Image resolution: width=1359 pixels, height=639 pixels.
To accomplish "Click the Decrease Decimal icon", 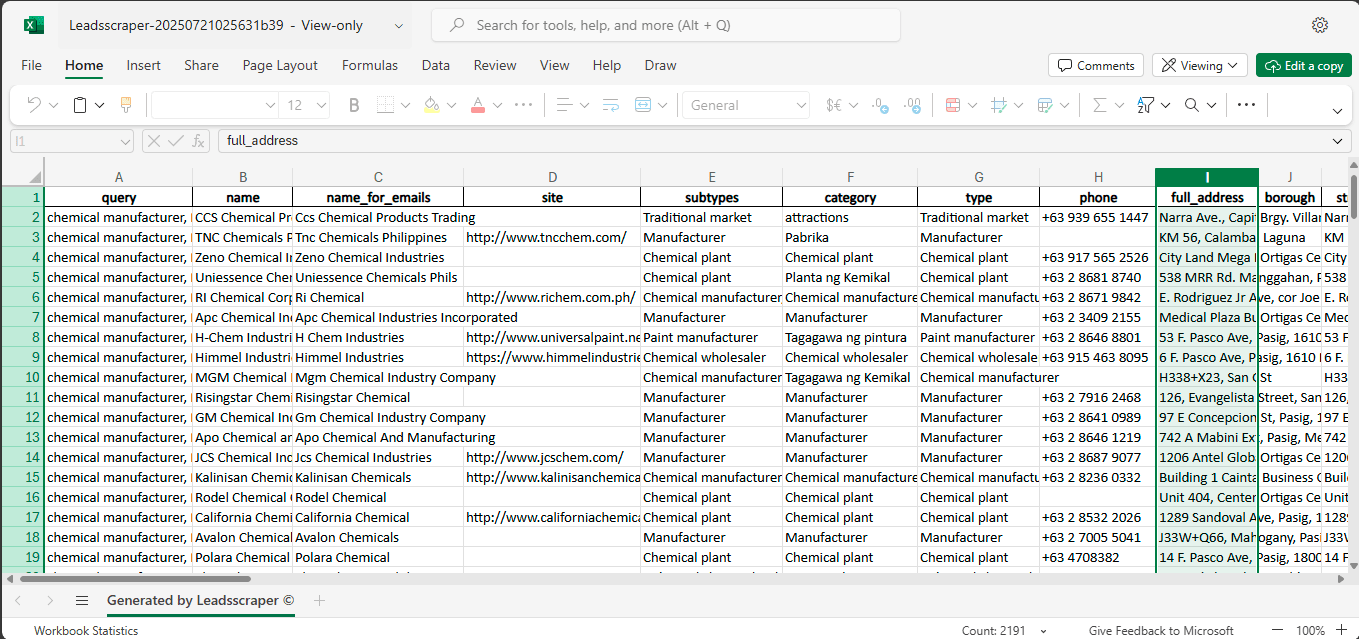I will click(x=912, y=105).
